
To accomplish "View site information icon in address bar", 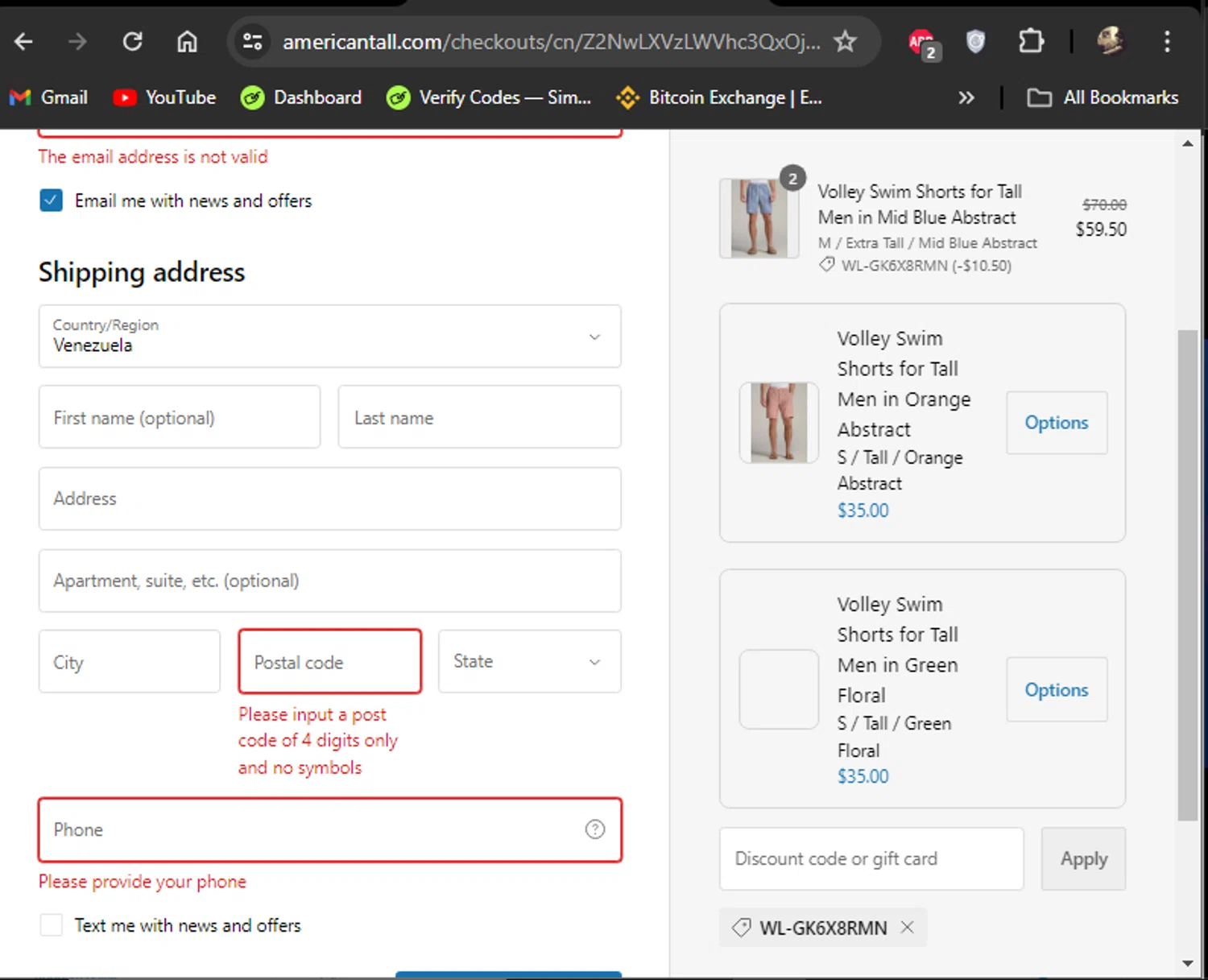I will 253,41.
